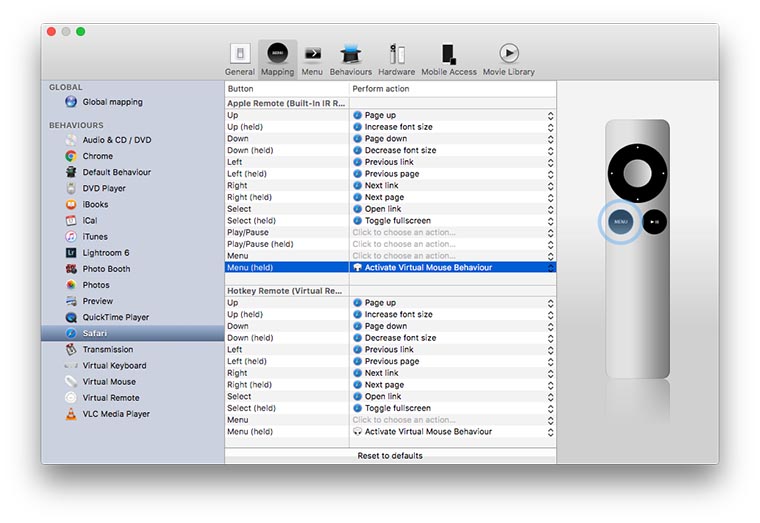Choose an action for Play/Pause
This screenshot has height=523, width=760.
tap(453, 232)
